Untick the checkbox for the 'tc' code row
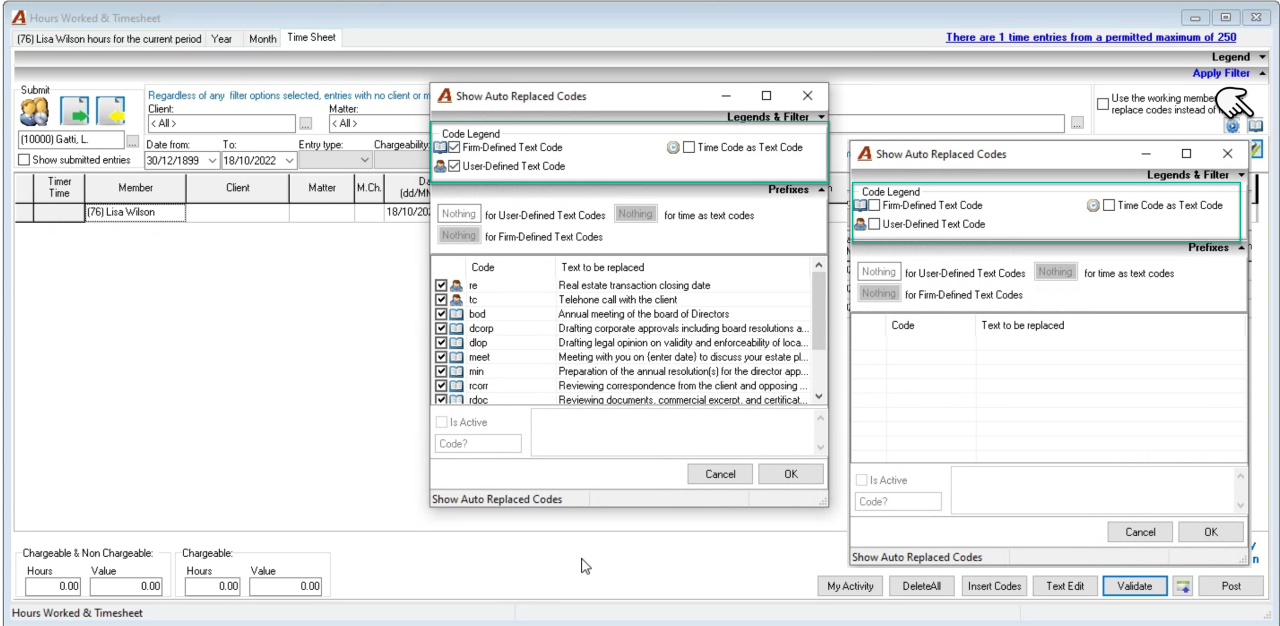The height and width of the screenshot is (626, 1280). [442, 300]
